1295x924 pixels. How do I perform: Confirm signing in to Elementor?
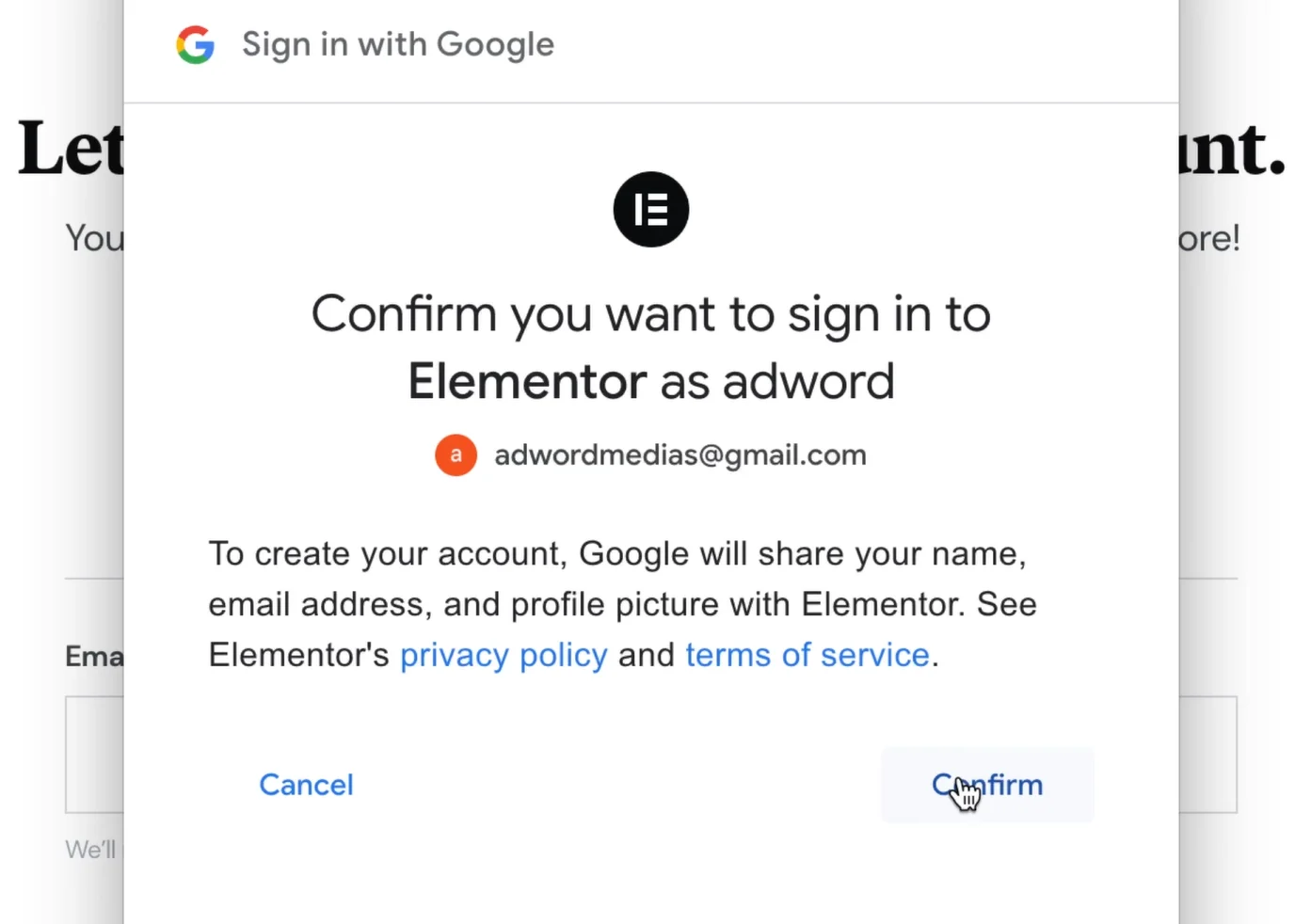point(986,785)
